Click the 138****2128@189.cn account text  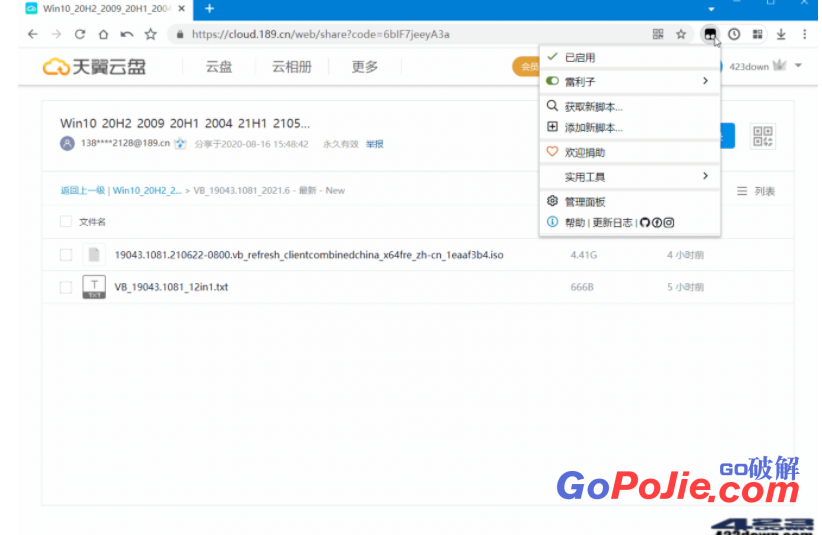tap(125, 143)
